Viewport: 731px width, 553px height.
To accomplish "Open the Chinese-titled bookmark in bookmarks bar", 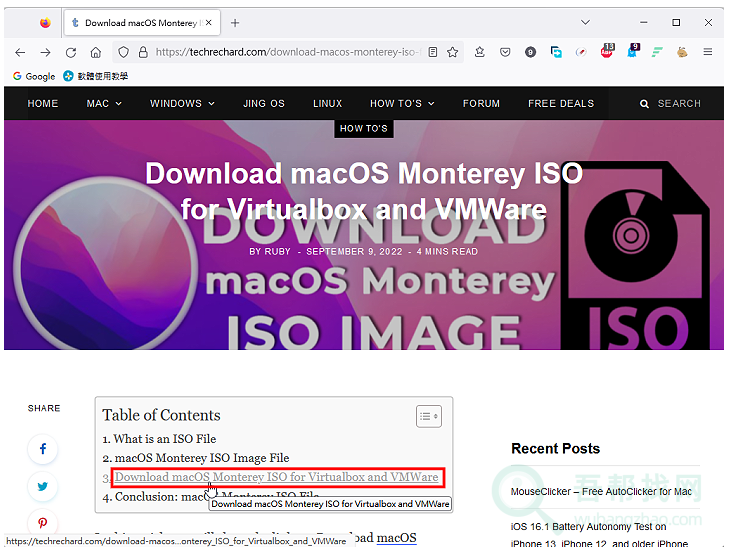I will (96, 76).
